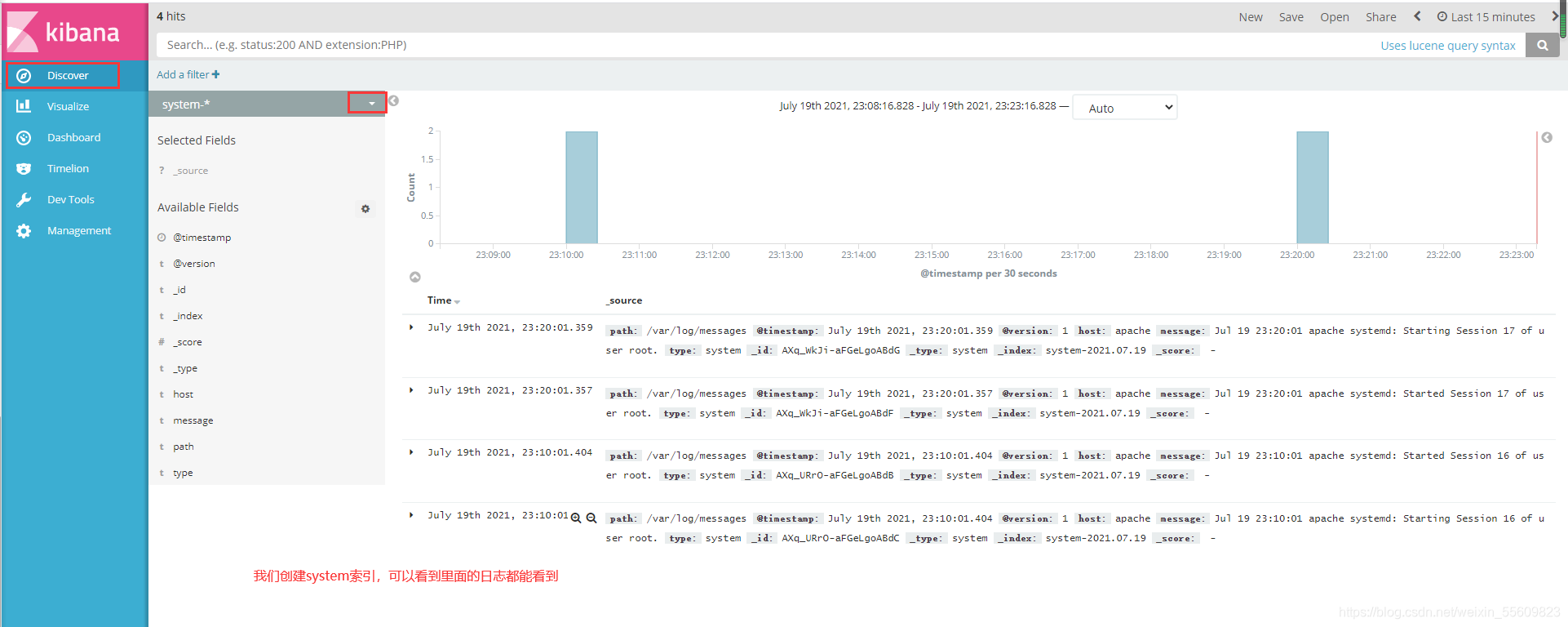Select the message field
The width and height of the screenshot is (1568, 627).
[x=193, y=420]
